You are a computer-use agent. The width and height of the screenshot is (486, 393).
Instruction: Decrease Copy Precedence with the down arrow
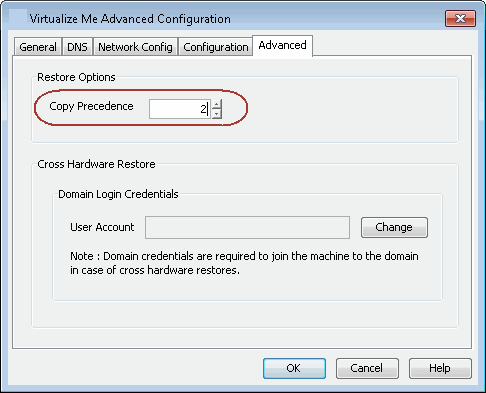click(217, 114)
